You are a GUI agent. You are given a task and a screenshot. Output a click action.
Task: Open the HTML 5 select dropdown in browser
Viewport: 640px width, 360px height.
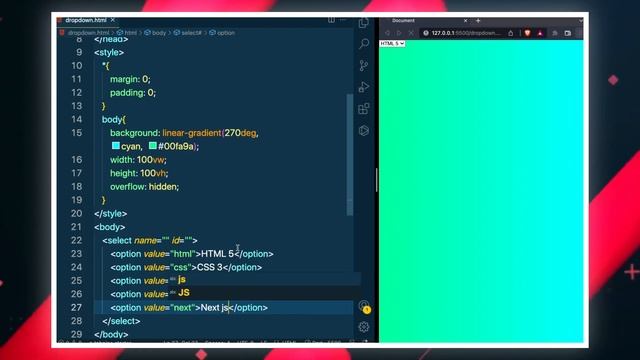point(392,43)
